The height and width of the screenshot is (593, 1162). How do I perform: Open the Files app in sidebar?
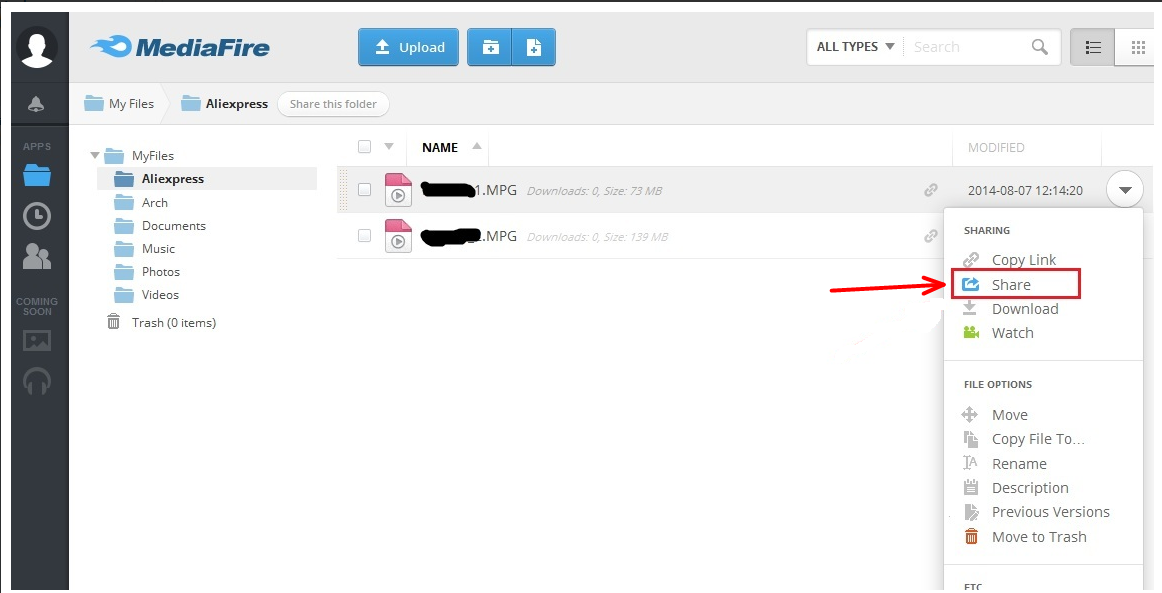click(36, 176)
